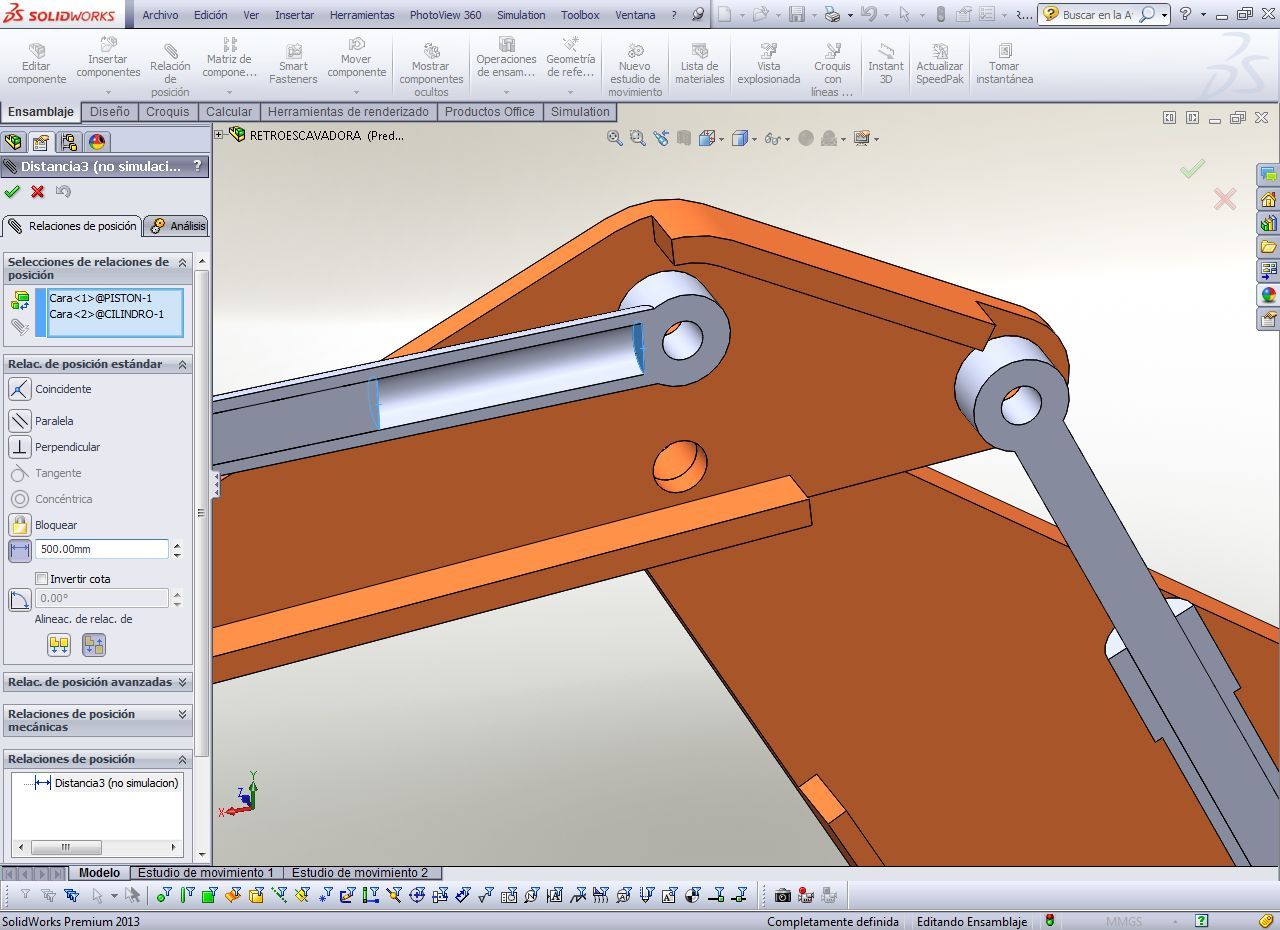Accept mate with green checkmark in panel
The image size is (1280, 930).
pos(12,191)
